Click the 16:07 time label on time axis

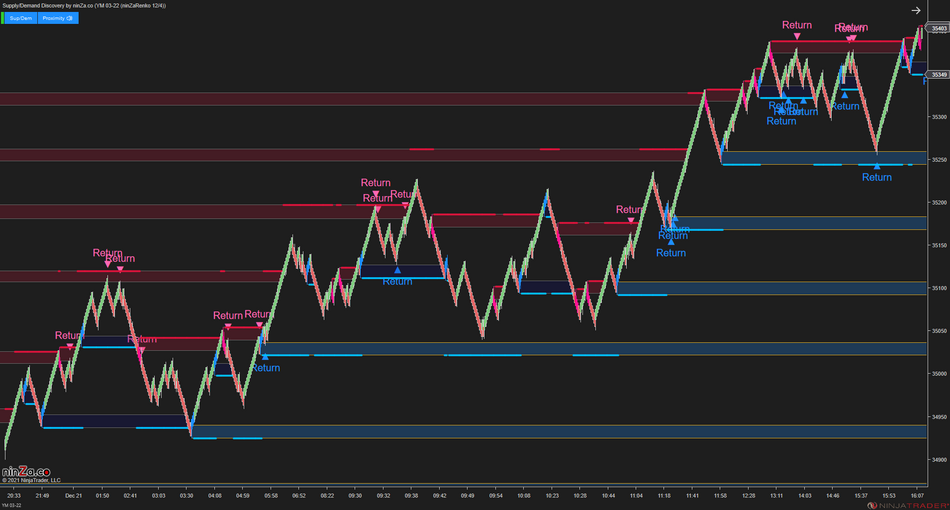coord(916,495)
